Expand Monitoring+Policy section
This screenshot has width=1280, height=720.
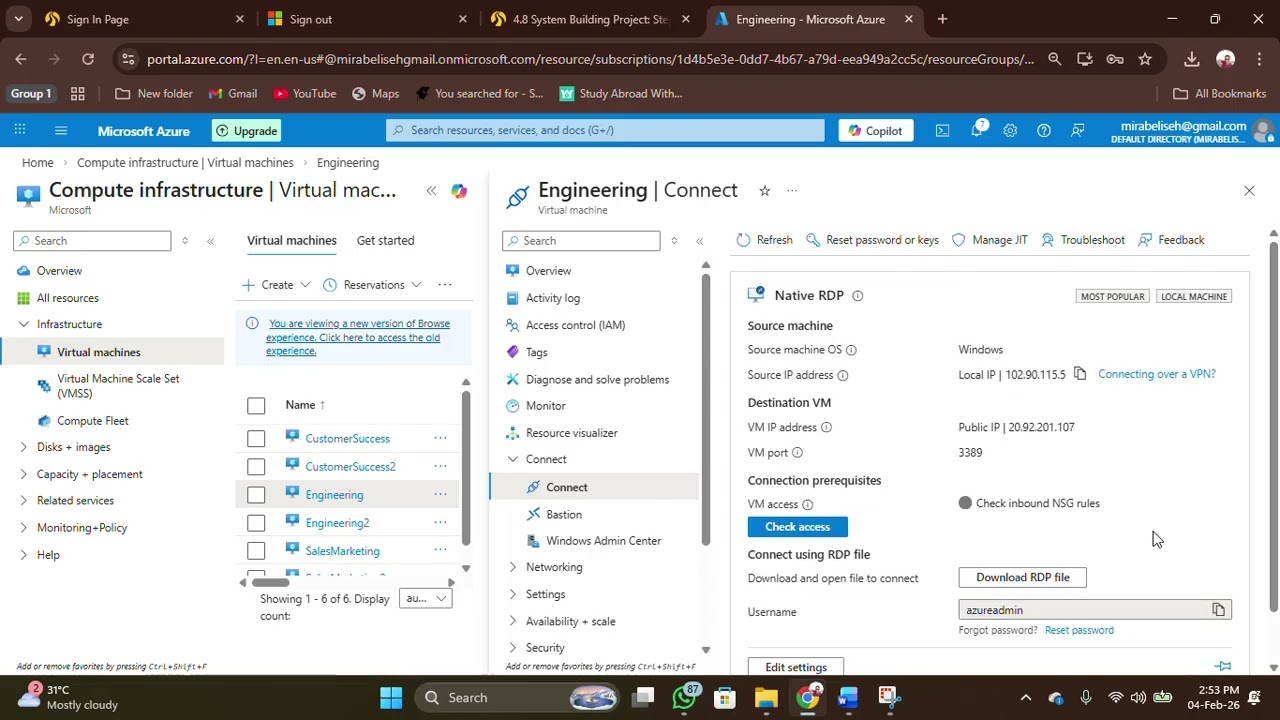coord(24,527)
